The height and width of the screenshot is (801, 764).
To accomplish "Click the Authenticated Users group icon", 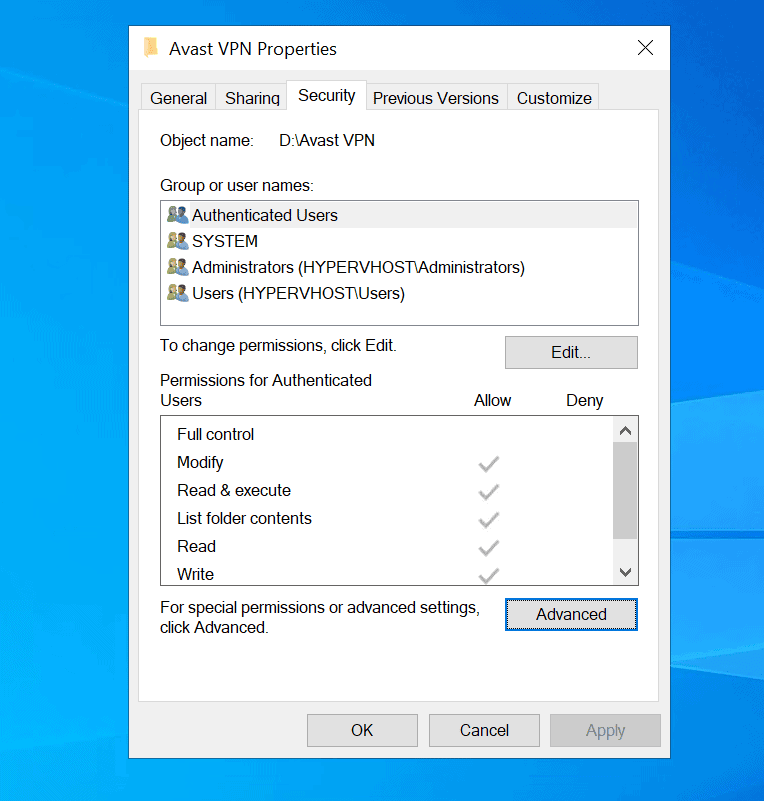I will pyautogui.click(x=178, y=215).
